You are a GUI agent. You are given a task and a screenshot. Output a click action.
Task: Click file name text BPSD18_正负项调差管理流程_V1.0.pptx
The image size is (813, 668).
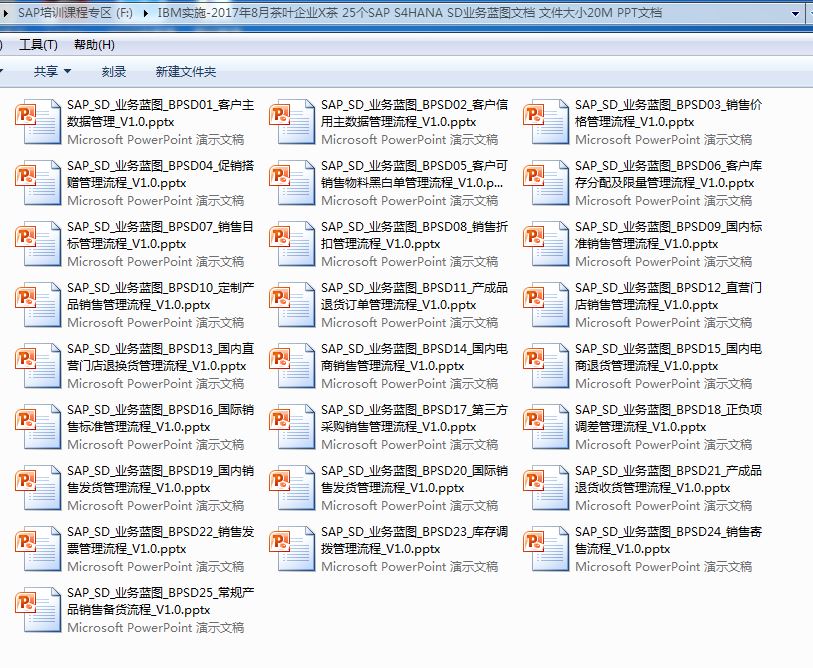pyautogui.click(x=668, y=418)
